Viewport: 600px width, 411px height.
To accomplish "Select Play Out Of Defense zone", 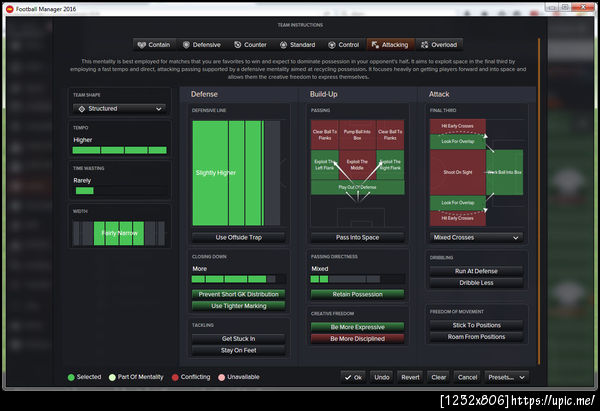I will click(x=357, y=188).
